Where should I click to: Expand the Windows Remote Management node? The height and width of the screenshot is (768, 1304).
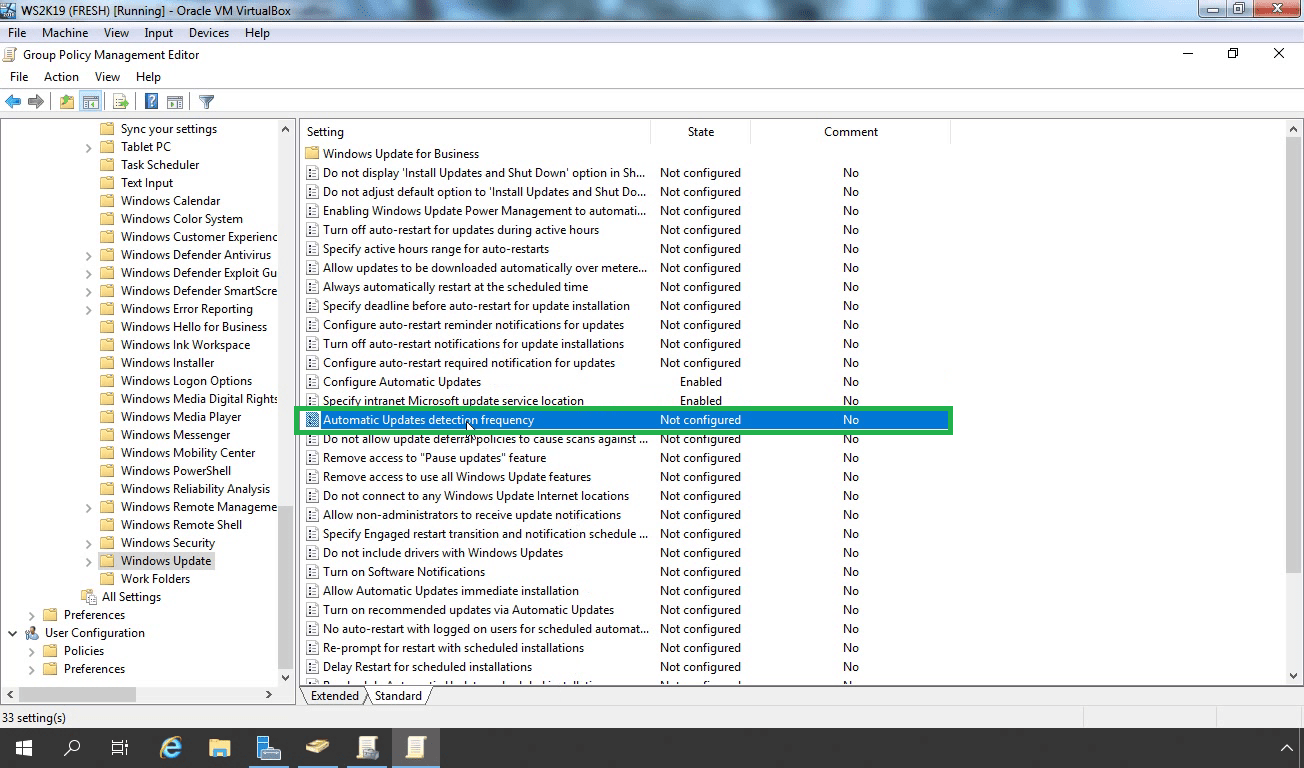(89, 508)
